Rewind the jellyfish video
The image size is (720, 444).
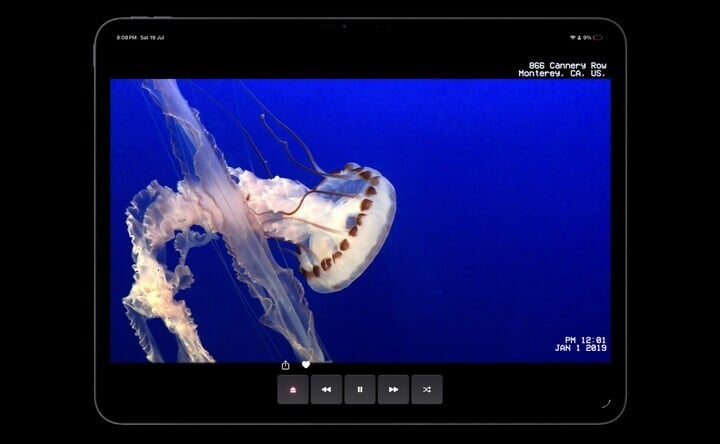tap(326, 389)
